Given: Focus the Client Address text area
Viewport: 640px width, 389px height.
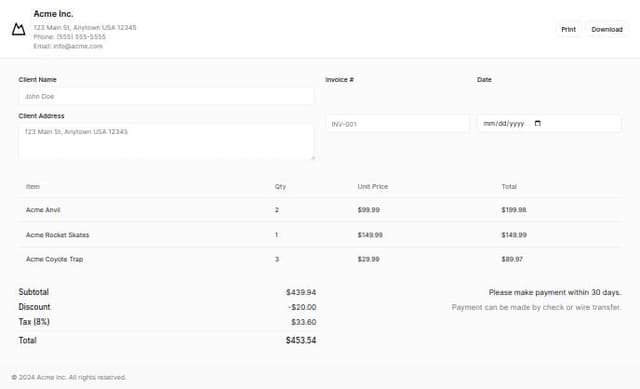Looking at the screenshot, I should 166,142.
